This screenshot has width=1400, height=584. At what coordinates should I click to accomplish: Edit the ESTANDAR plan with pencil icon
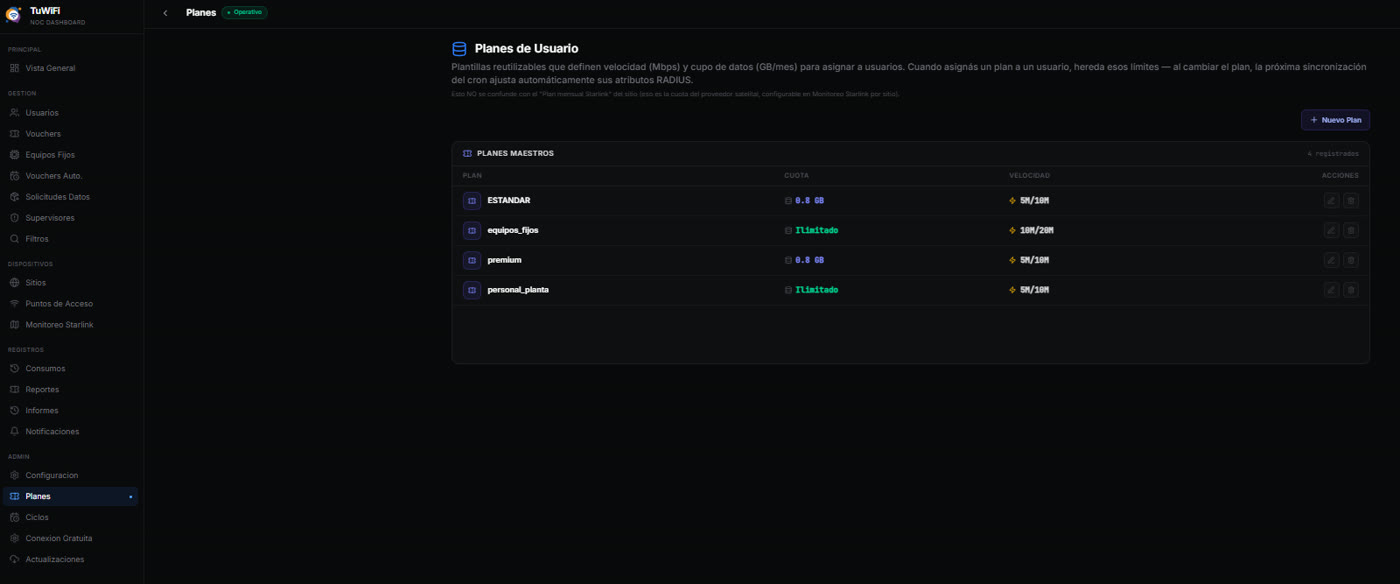[1331, 200]
